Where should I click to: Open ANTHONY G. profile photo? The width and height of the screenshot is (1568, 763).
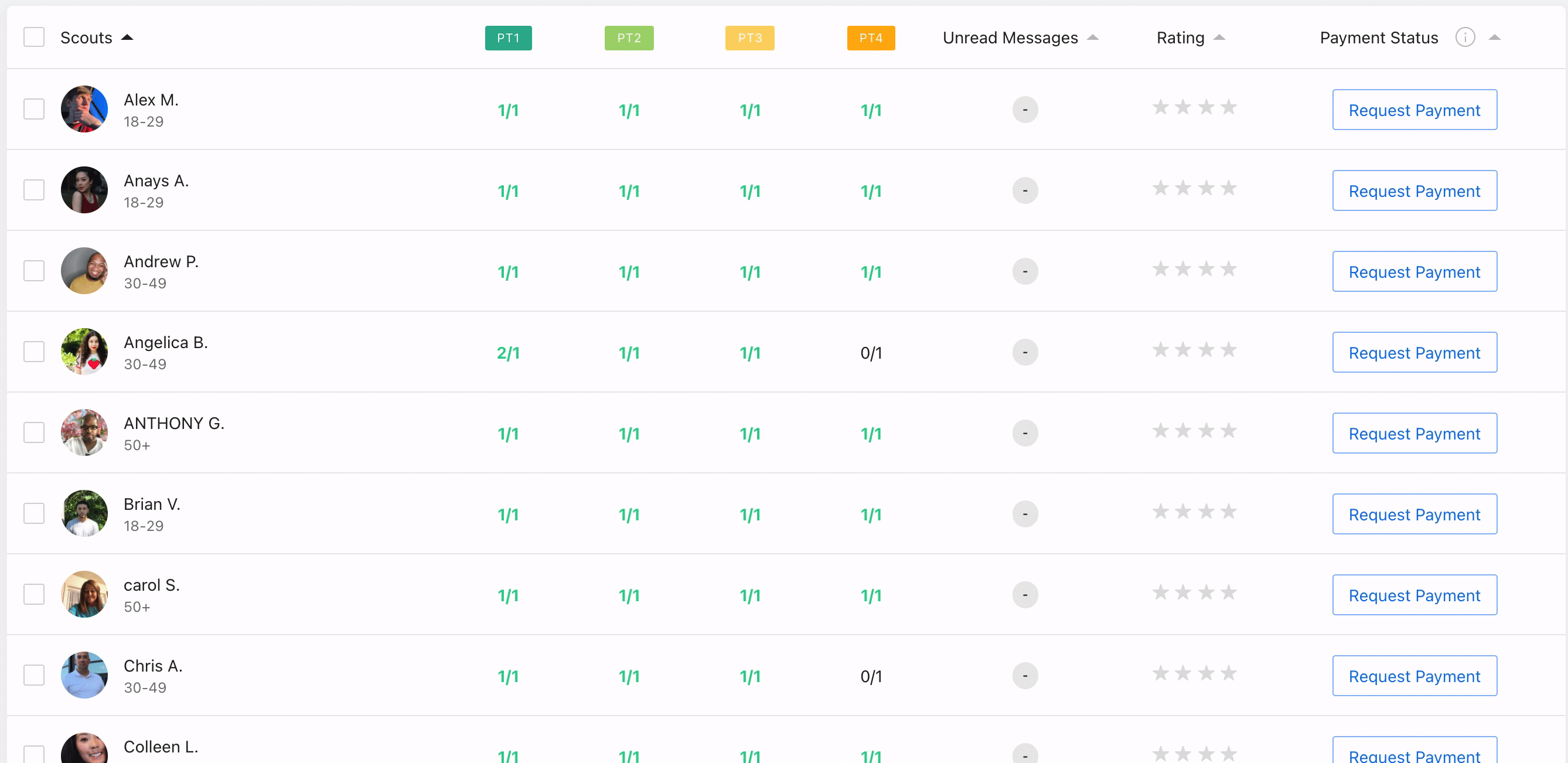(84, 433)
